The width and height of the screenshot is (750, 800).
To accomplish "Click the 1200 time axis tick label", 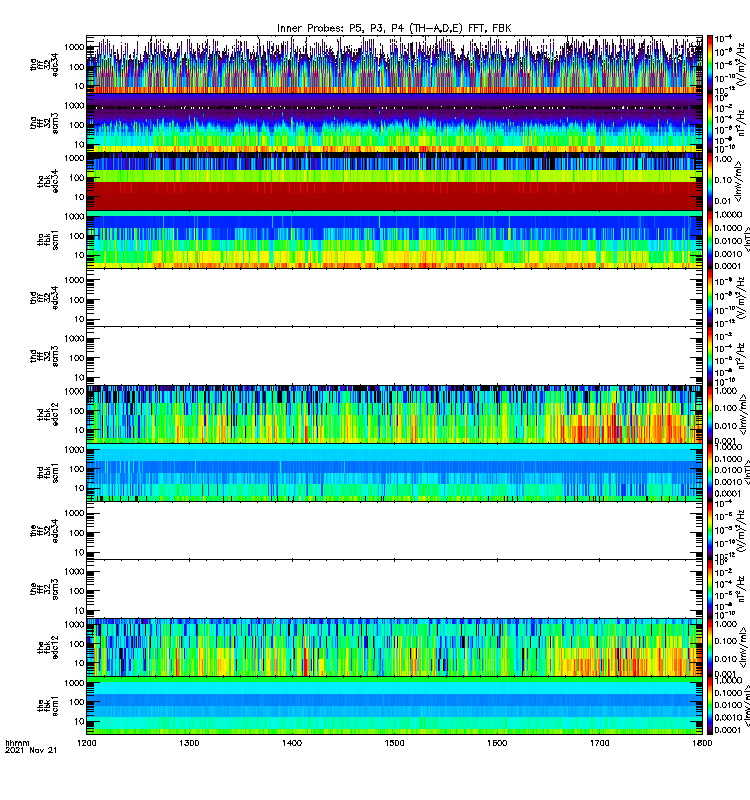I will 87,743.
